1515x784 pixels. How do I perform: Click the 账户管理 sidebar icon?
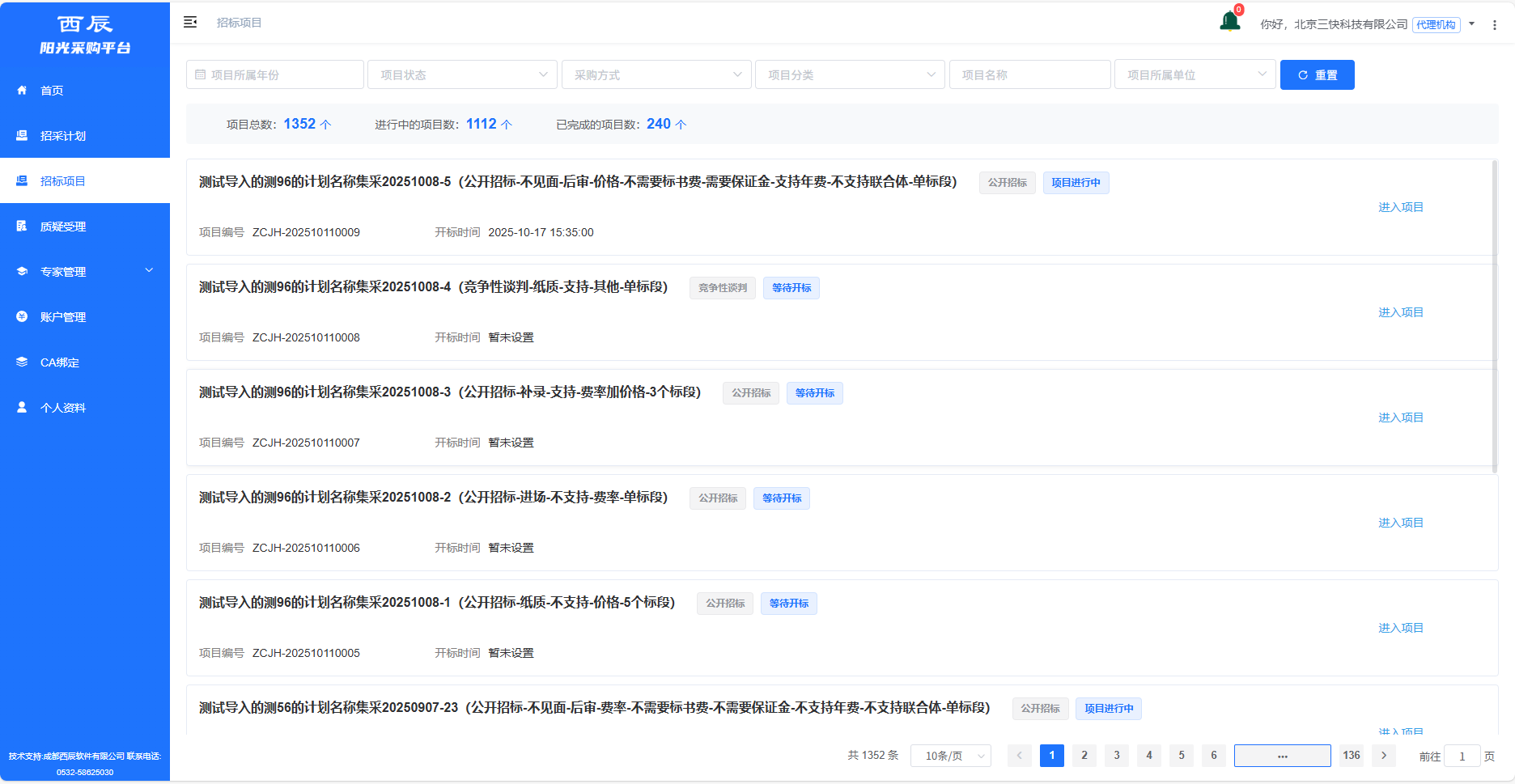tap(22, 317)
